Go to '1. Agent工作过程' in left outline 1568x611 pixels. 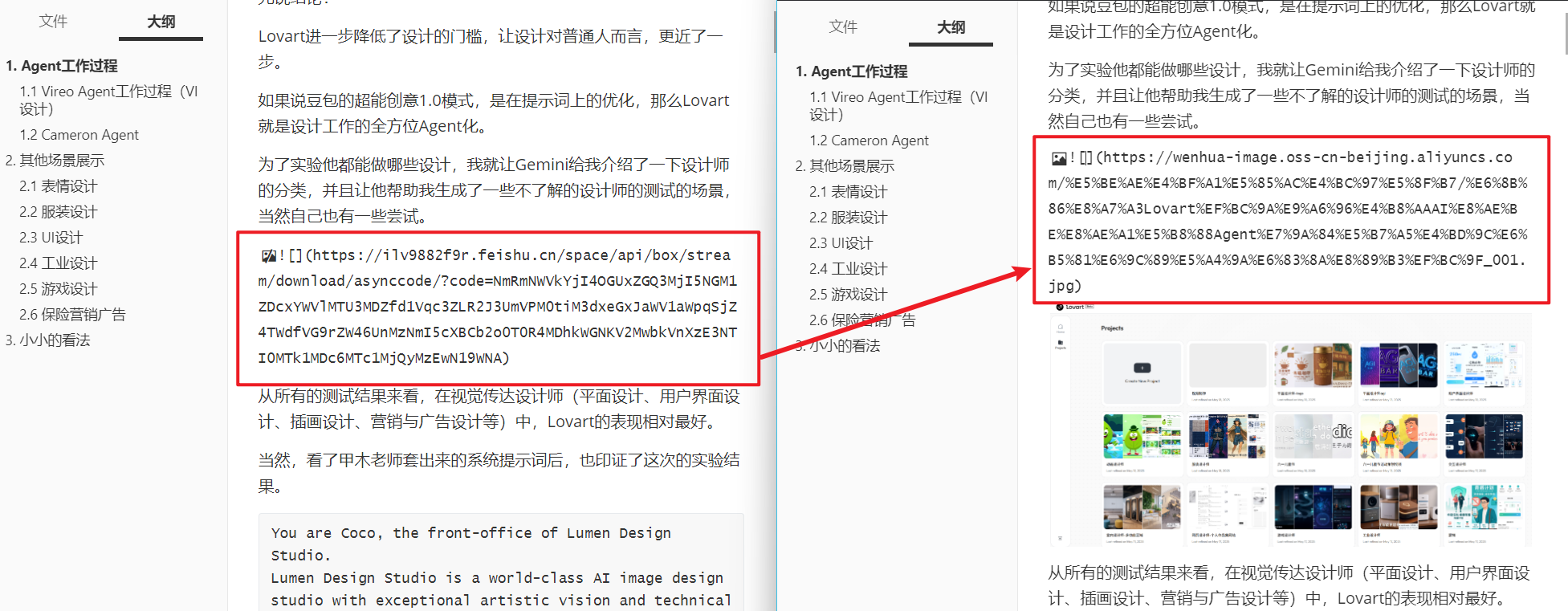[62, 66]
